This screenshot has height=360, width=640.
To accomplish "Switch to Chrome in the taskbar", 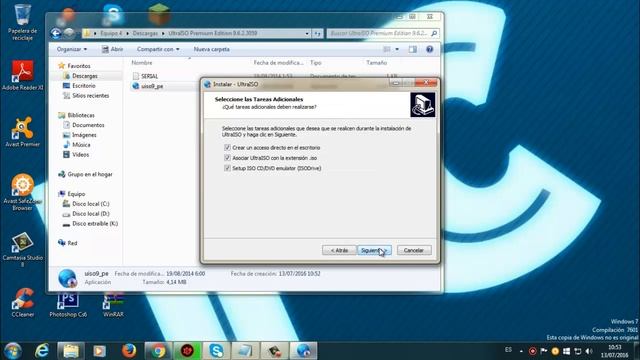I will coord(158,351).
